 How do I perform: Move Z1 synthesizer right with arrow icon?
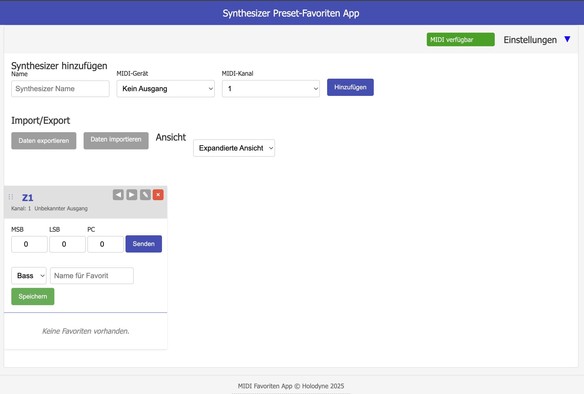tap(131, 195)
